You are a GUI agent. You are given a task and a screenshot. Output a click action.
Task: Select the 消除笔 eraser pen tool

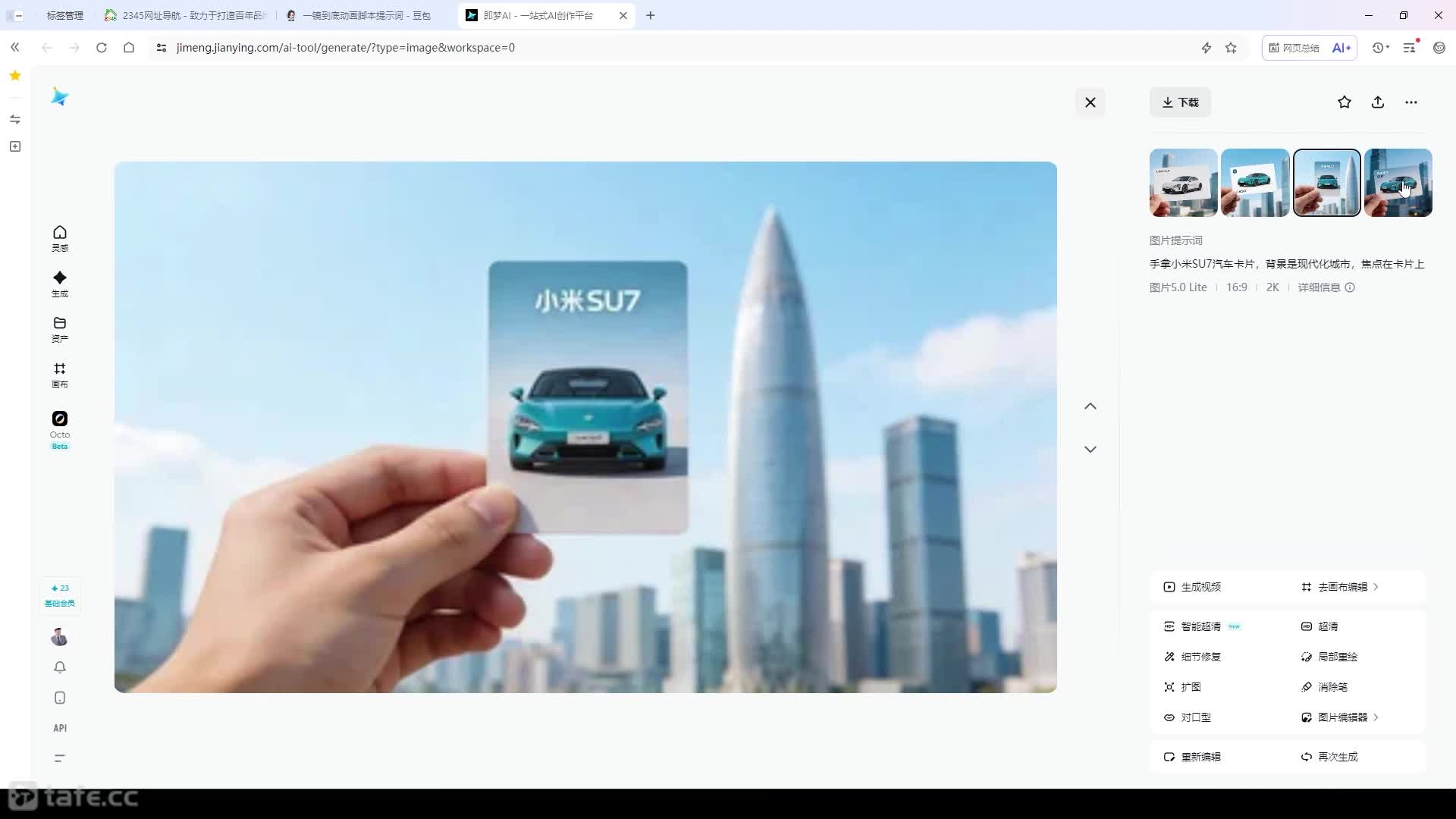click(1324, 687)
